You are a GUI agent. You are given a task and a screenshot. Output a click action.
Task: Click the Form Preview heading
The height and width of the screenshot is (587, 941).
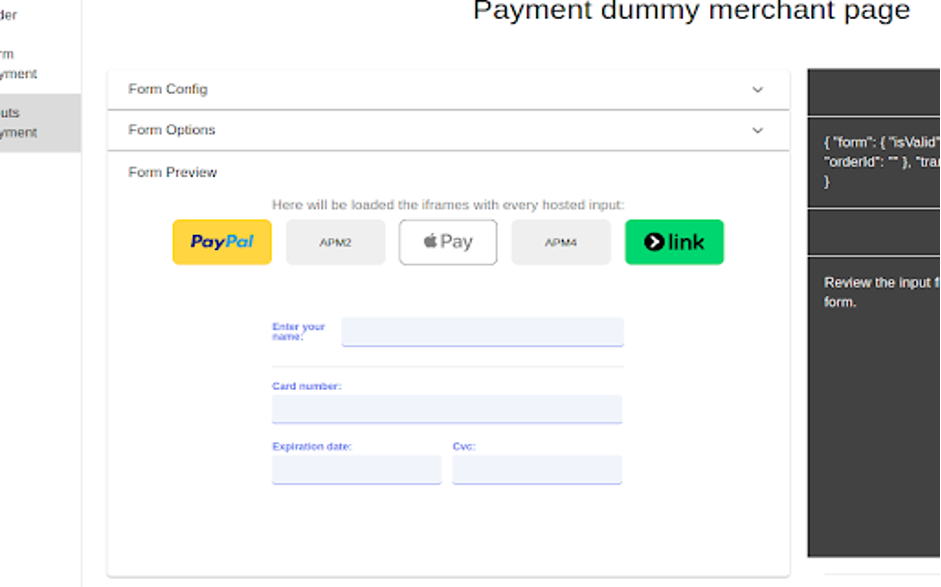pos(172,172)
